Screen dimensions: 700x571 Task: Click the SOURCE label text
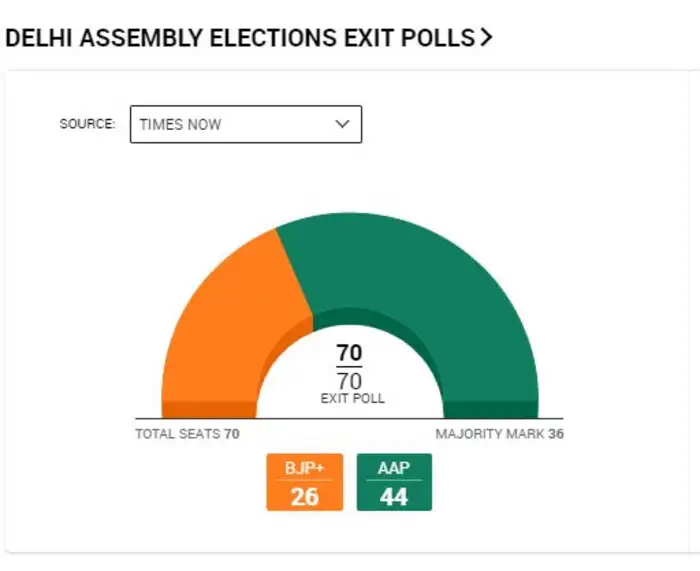(87, 124)
